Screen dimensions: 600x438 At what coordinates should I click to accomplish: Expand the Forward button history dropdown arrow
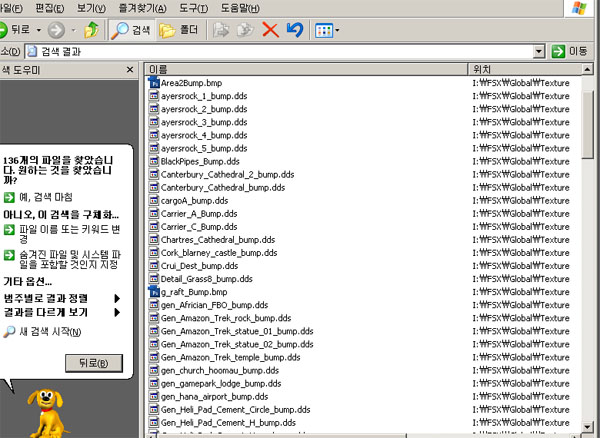(74, 30)
